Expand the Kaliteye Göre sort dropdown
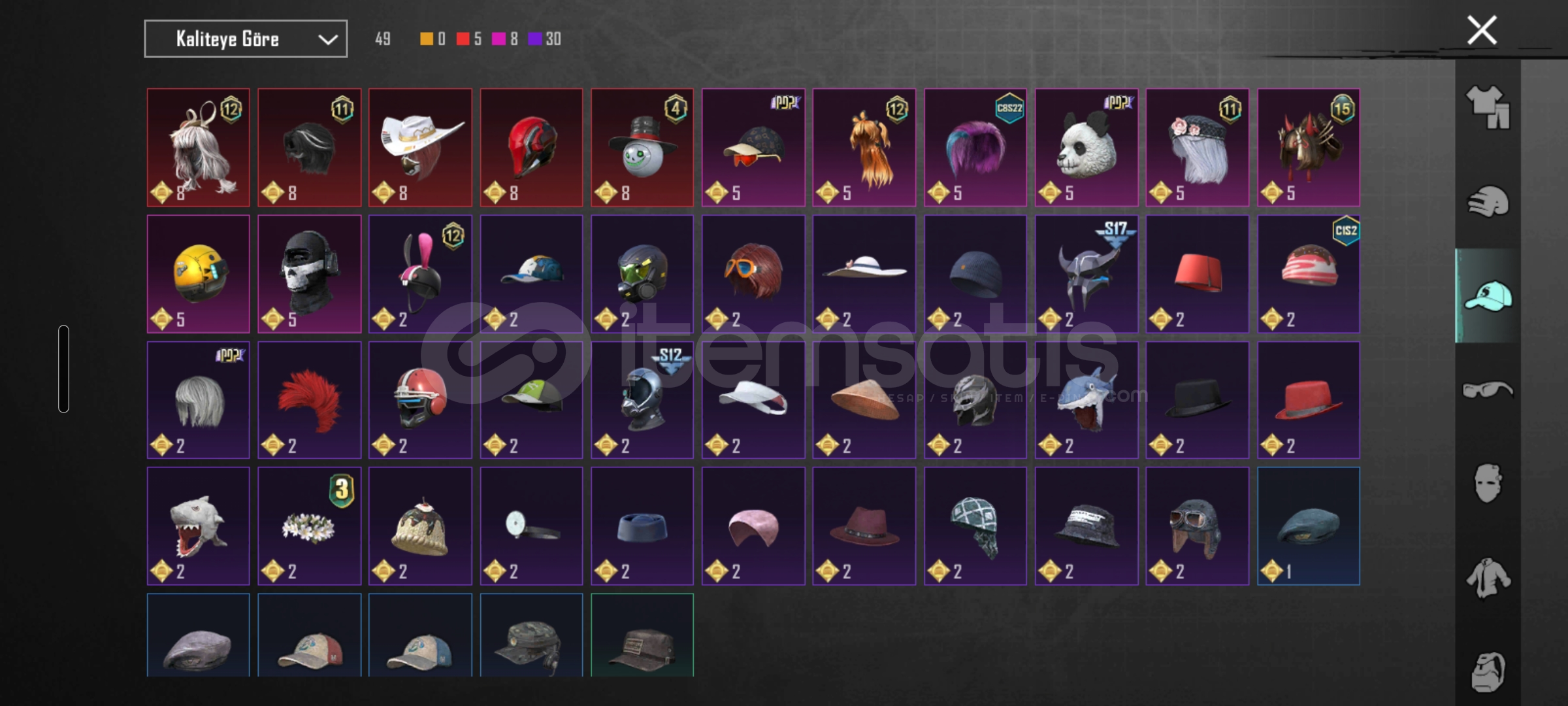This screenshot has width=1568, height=706. click(x=246, y=39)
